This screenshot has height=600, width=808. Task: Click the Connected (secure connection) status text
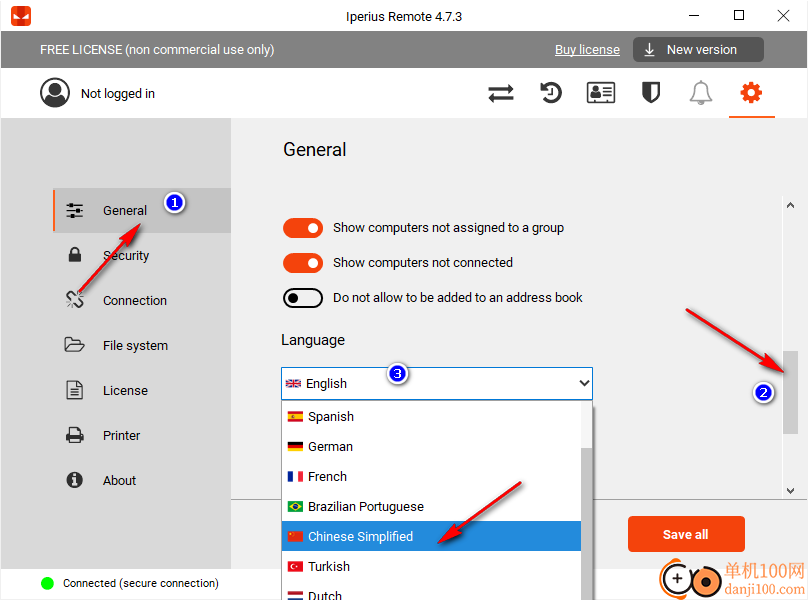[141, 583]
